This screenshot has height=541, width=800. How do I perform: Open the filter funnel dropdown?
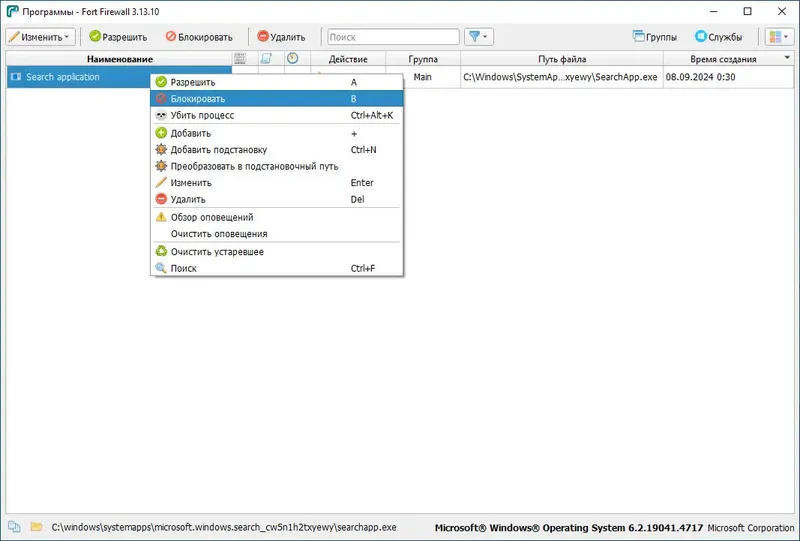coord(479,37)
